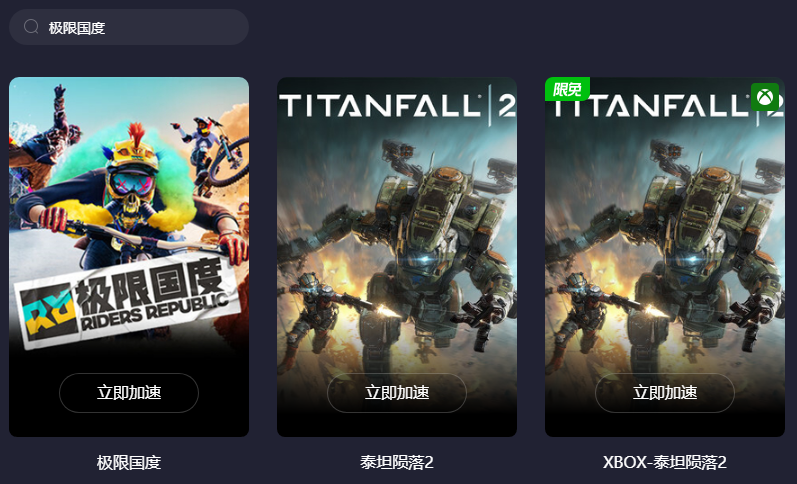Image resolution: width=797 pixels, height=484 pixels.
Task: Click the RIDERS REPUBLIC banner text
Action: tap(154, 311)
